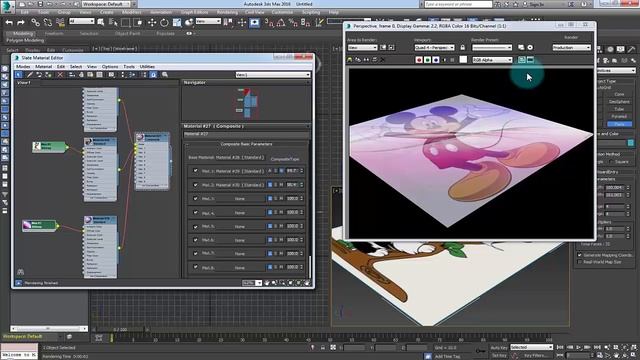Viewport: 640px width, 360px height.
Task: Open the Render Setup icon in render window
Action: pos(521,47)
